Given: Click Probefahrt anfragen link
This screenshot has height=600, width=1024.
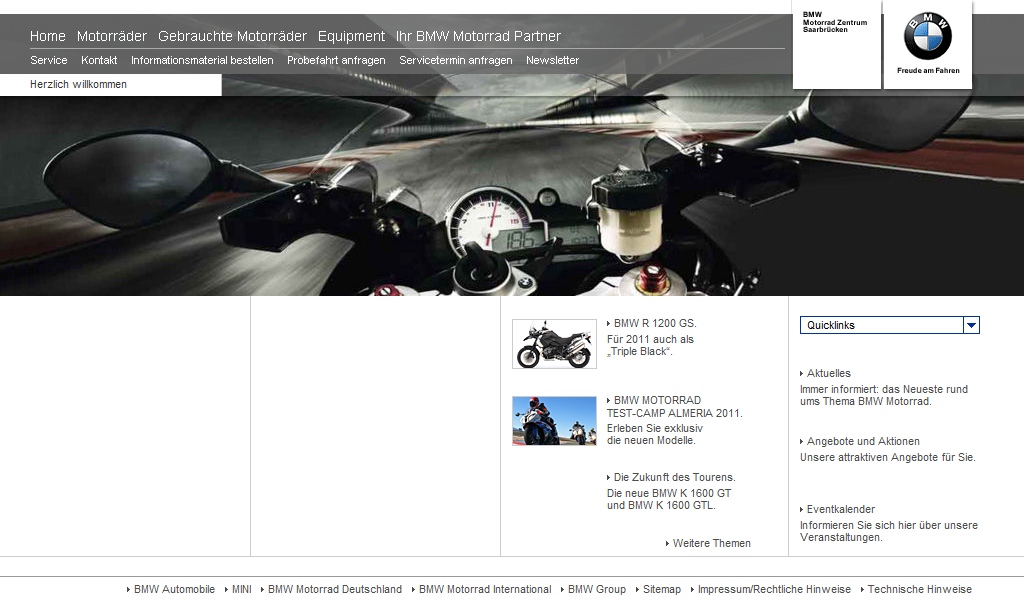Looking at the screenshot, I should [x=336, y=60].
